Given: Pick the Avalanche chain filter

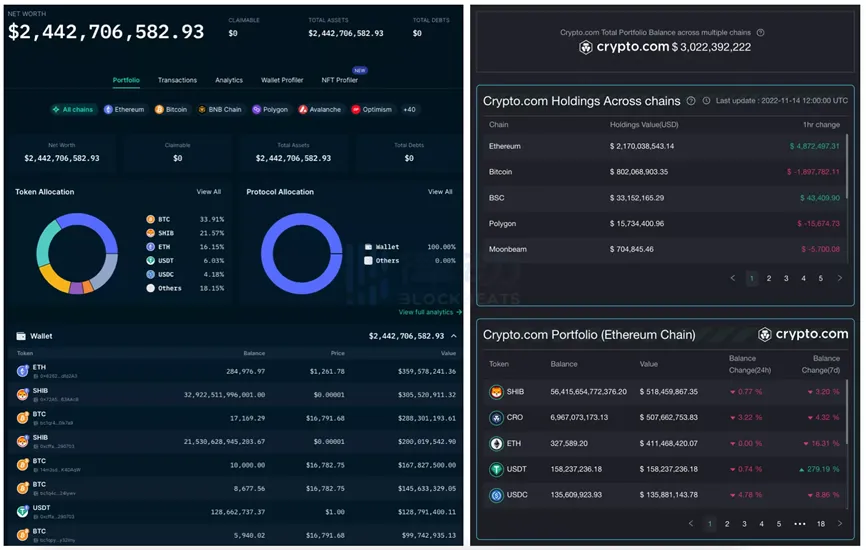Looking at the screenshot, I should point(320,109).
